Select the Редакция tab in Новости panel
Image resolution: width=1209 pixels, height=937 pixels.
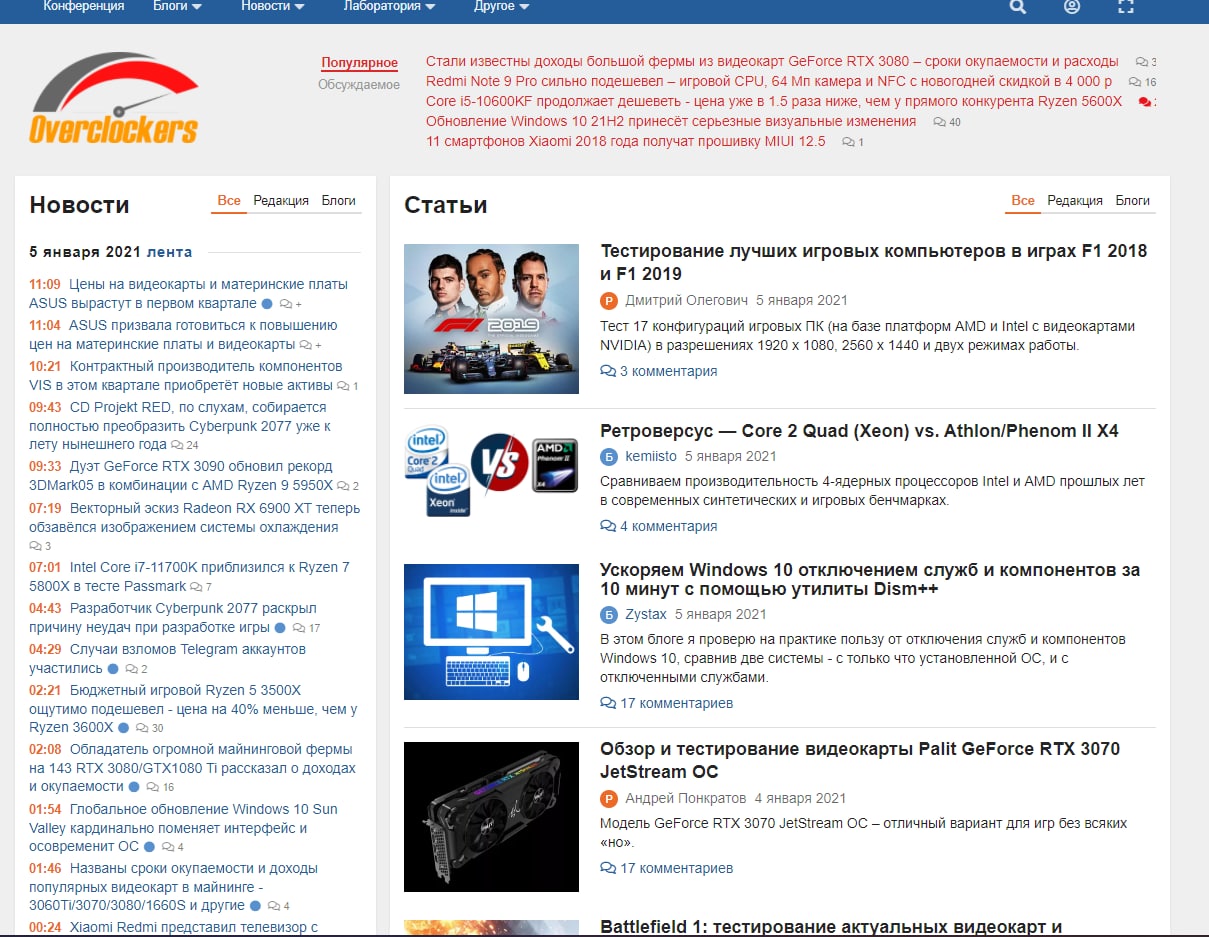pyautogui.click(x=281, y=201)
